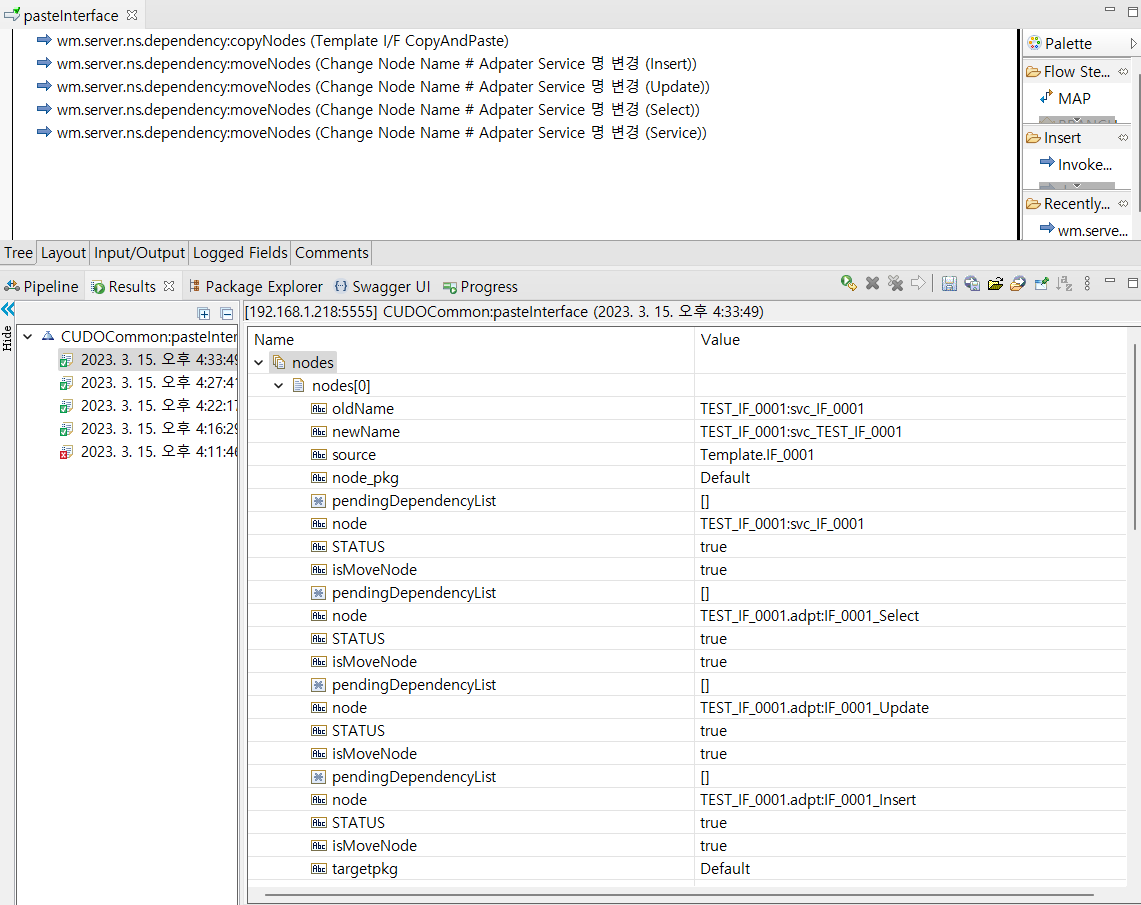Hide the results list with double-chevron
Viewport: 1141px width, 905px height.
pyautogui.click(x=8, y=310)
